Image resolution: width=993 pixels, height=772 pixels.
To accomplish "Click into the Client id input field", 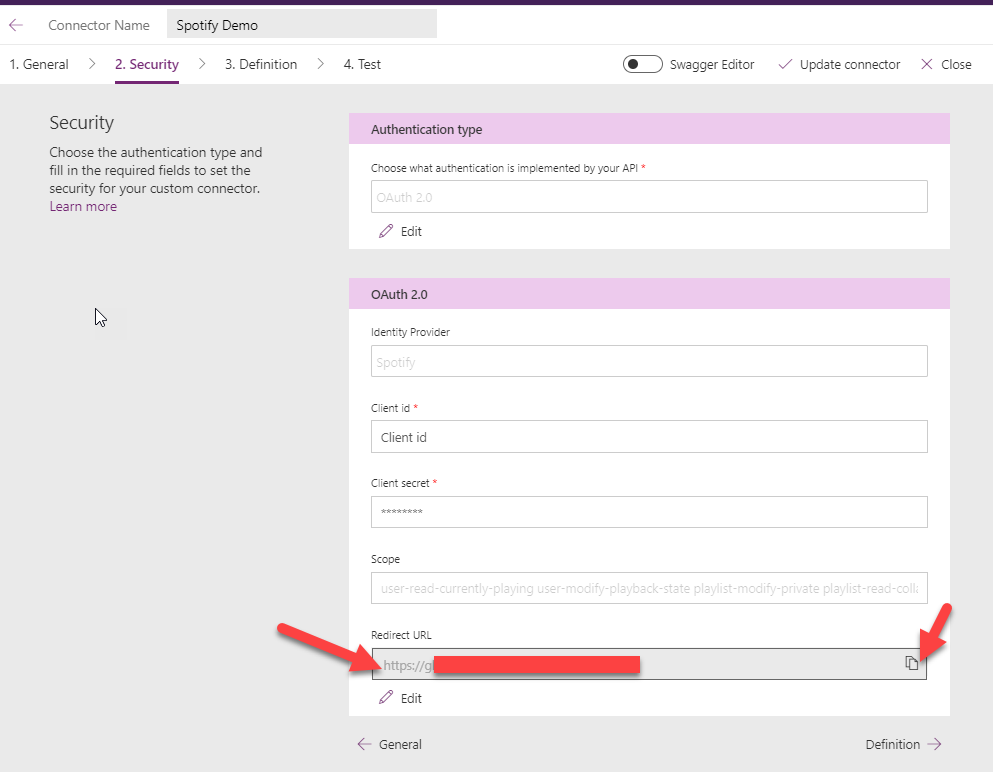I will coord(648,437).
